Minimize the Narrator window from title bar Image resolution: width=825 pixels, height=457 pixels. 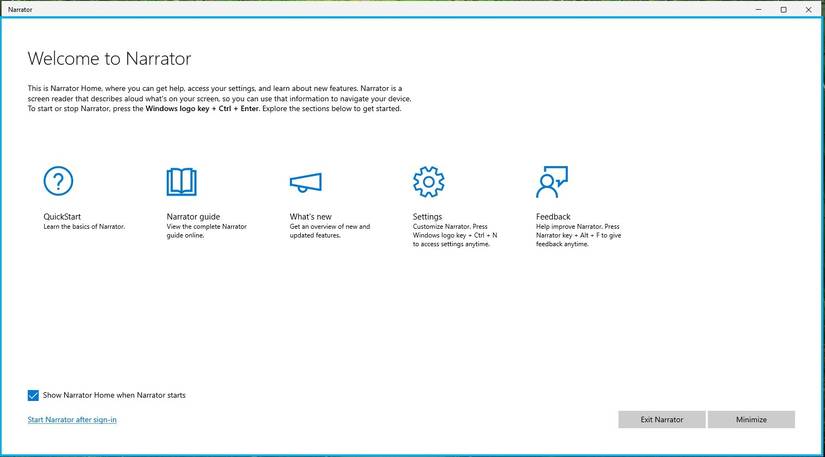759,9
